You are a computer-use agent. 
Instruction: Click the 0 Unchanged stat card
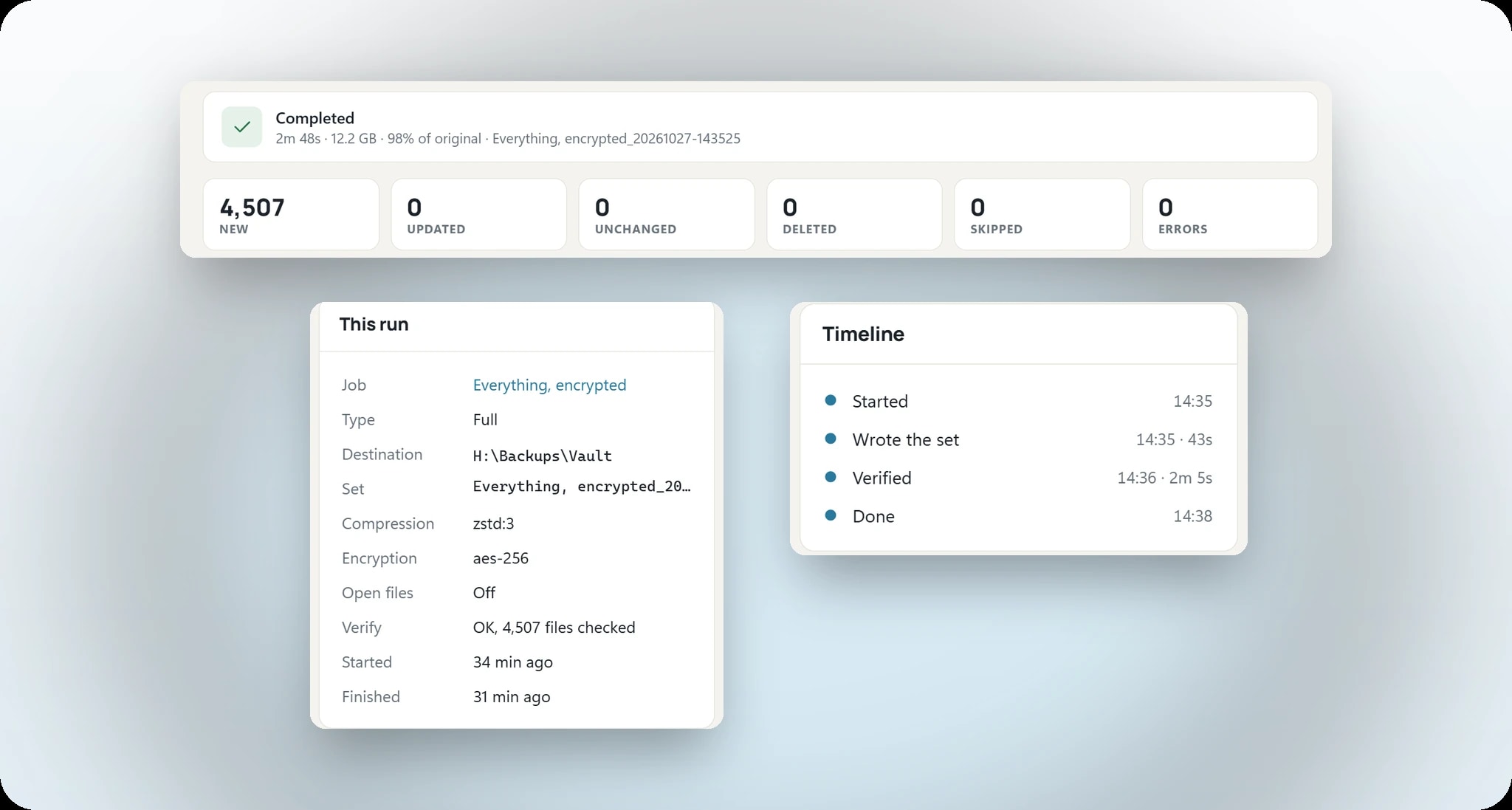(x=667, y=214)
